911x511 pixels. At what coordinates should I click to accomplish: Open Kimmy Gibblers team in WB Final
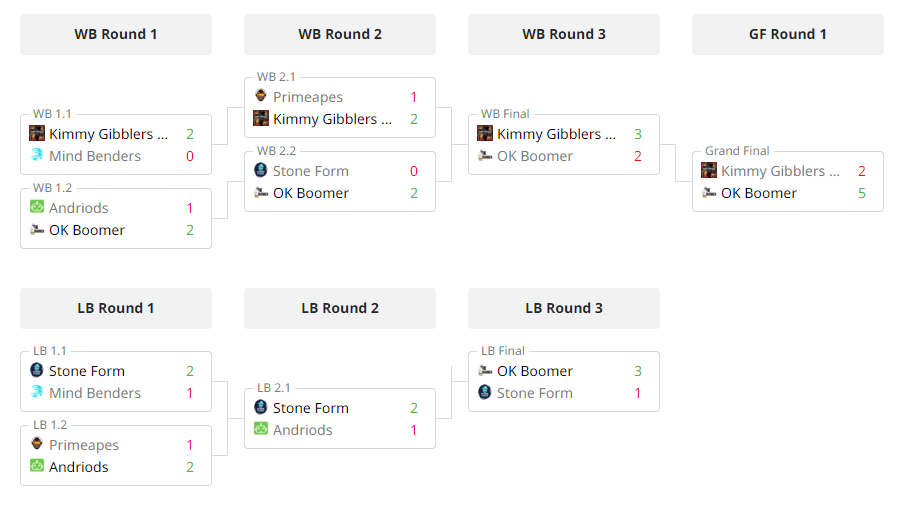556,134
